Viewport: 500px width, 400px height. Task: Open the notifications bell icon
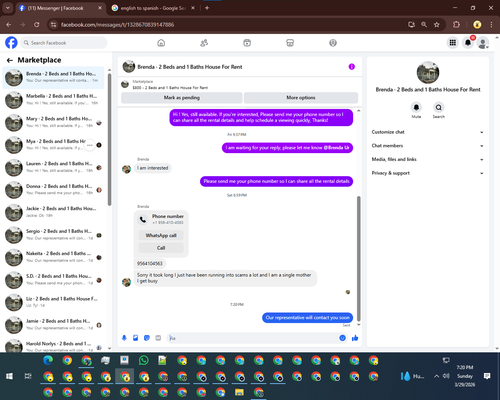(468, 43)
